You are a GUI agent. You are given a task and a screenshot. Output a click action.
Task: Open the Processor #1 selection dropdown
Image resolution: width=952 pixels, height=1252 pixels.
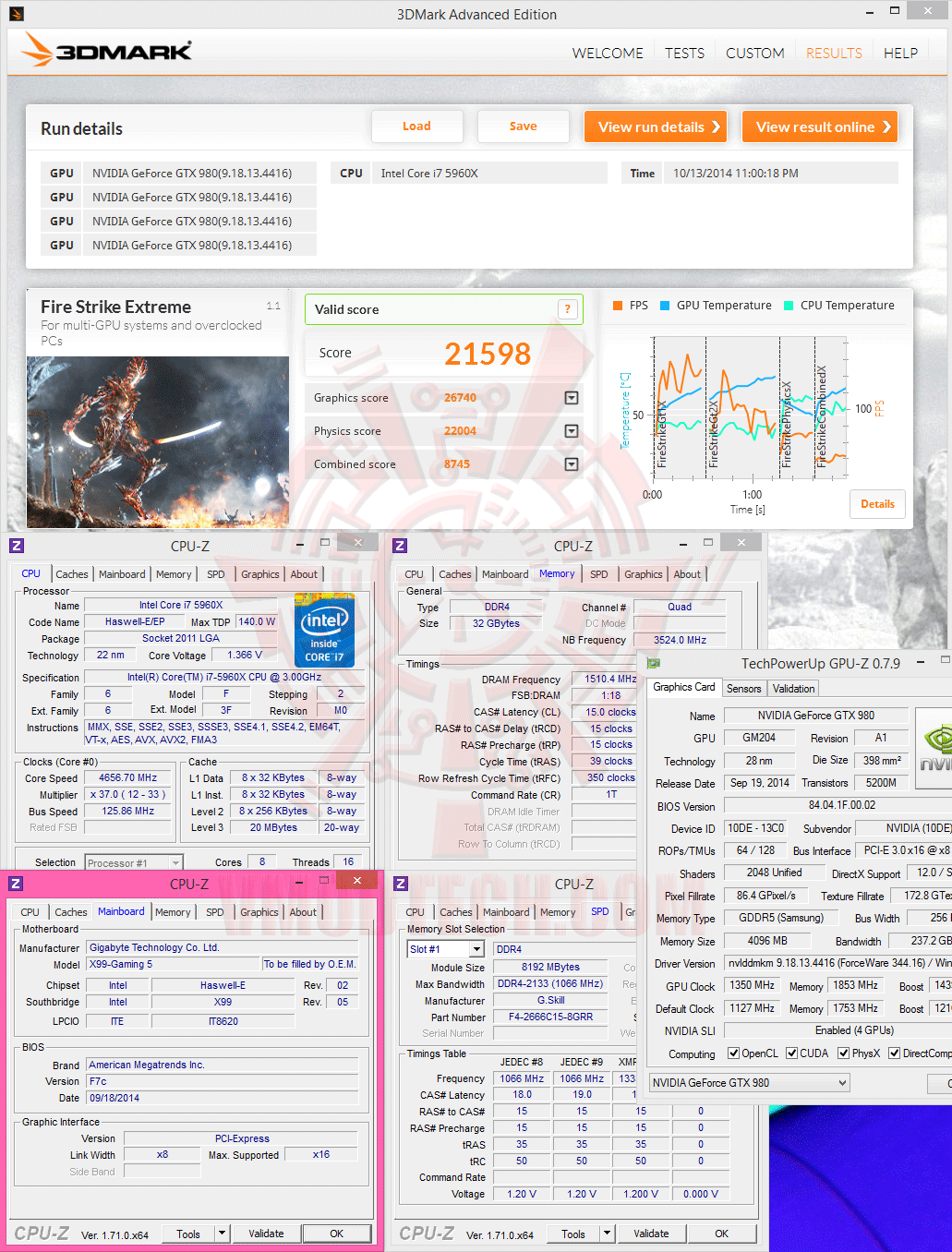[175, 862]
